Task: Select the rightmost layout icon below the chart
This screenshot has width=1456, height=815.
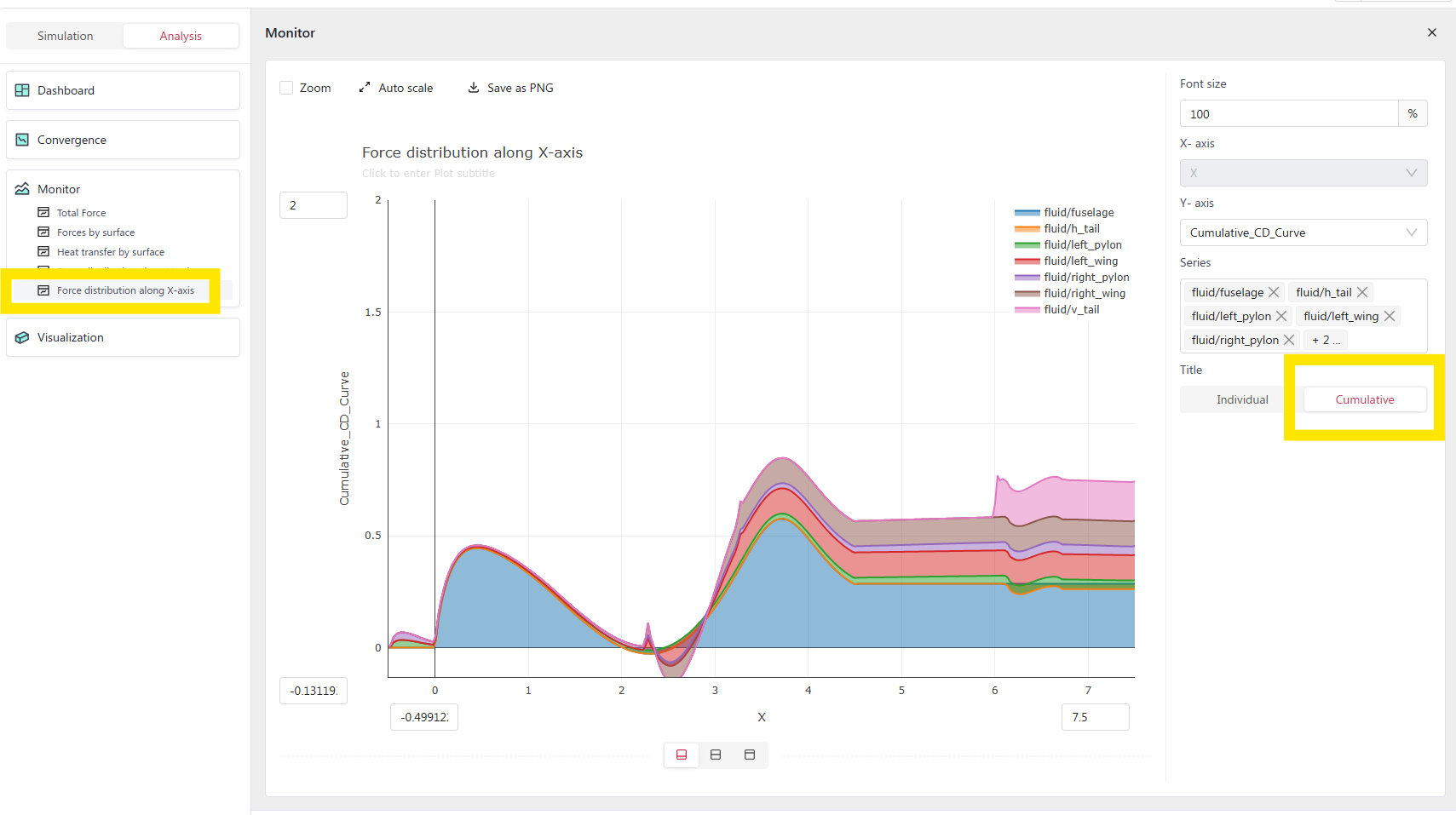Action: point(750,755)
